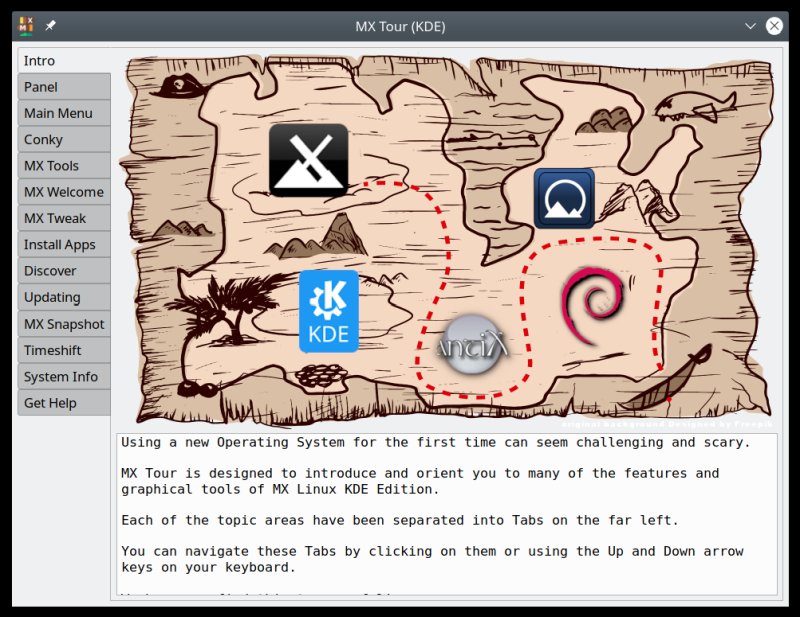
Task: Select the Get Help tab
Action: click(64, 403)
